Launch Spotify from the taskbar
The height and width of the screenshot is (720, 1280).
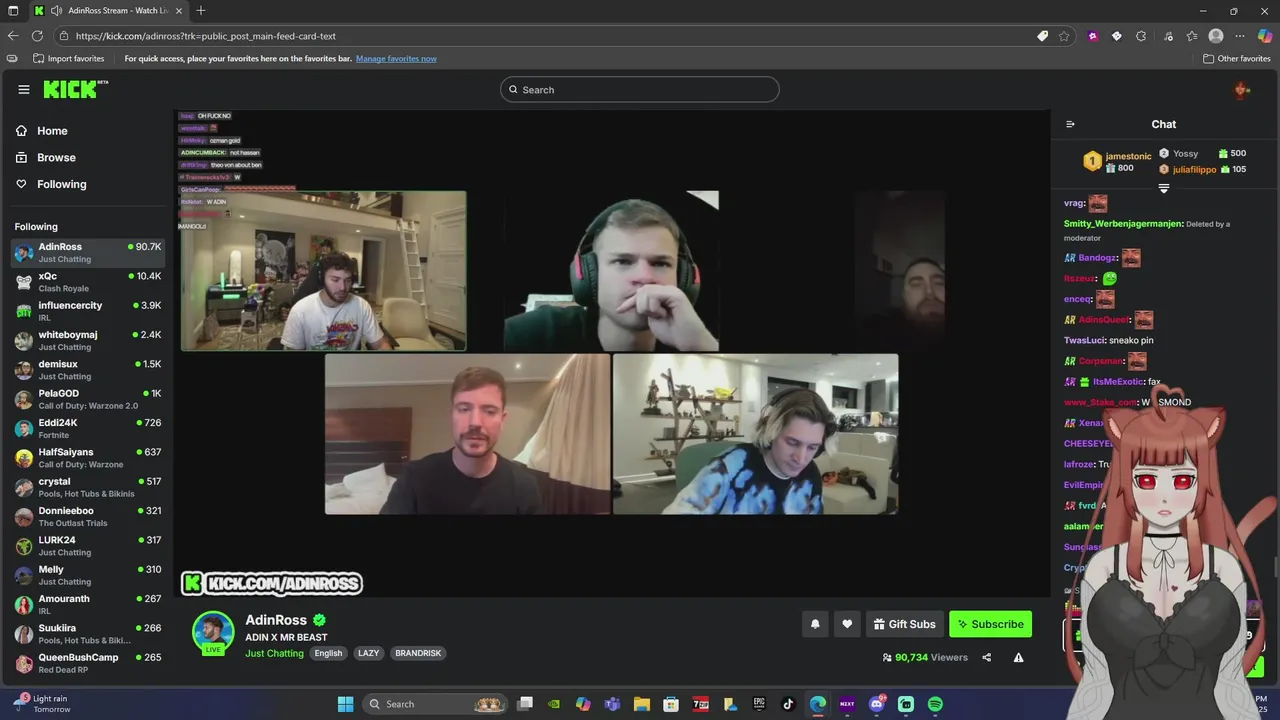(x=935, y=704)
